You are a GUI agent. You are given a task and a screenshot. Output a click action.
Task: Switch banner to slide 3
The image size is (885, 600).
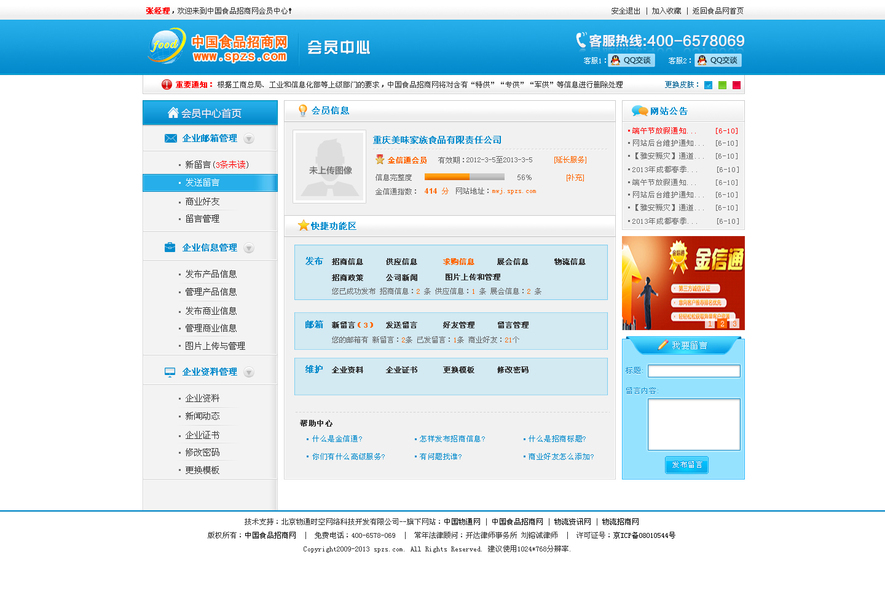[734, 324]
